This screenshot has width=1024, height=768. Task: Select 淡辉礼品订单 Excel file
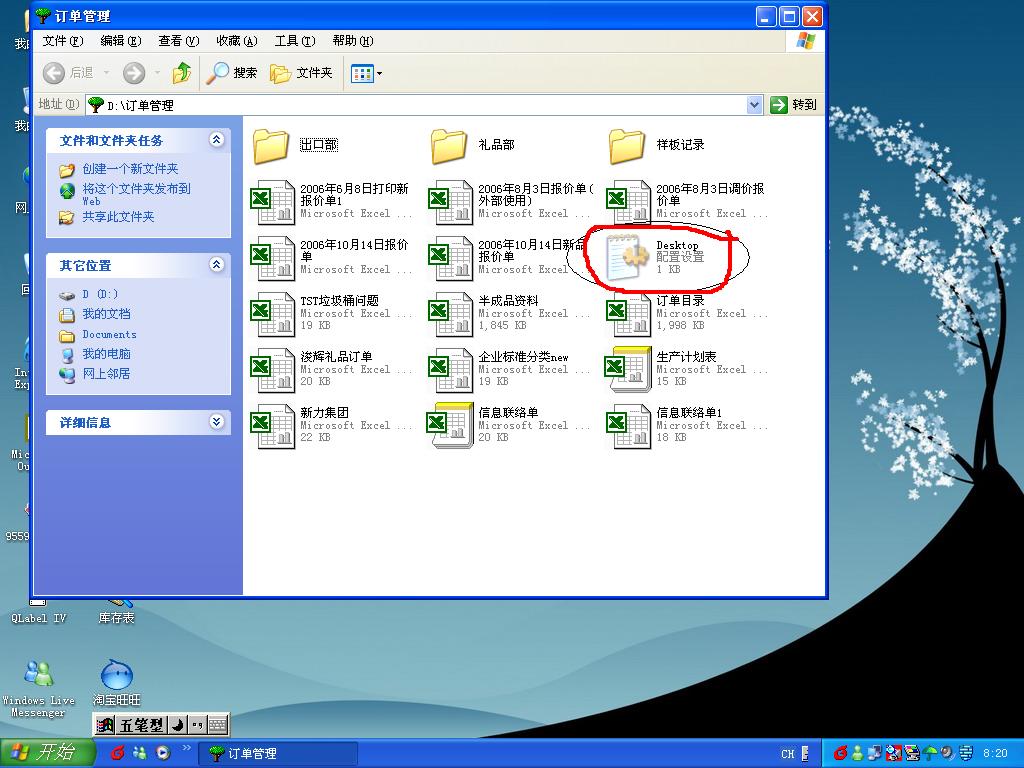[x=332, y=369]
